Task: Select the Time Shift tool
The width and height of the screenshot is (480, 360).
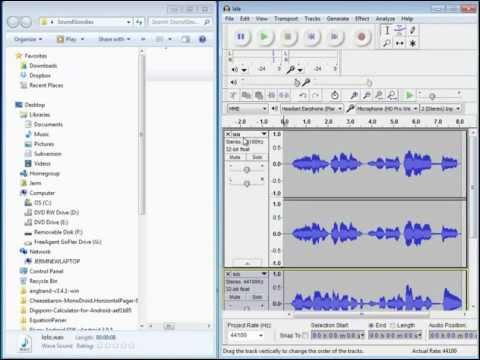Action: tap(400, 43)
